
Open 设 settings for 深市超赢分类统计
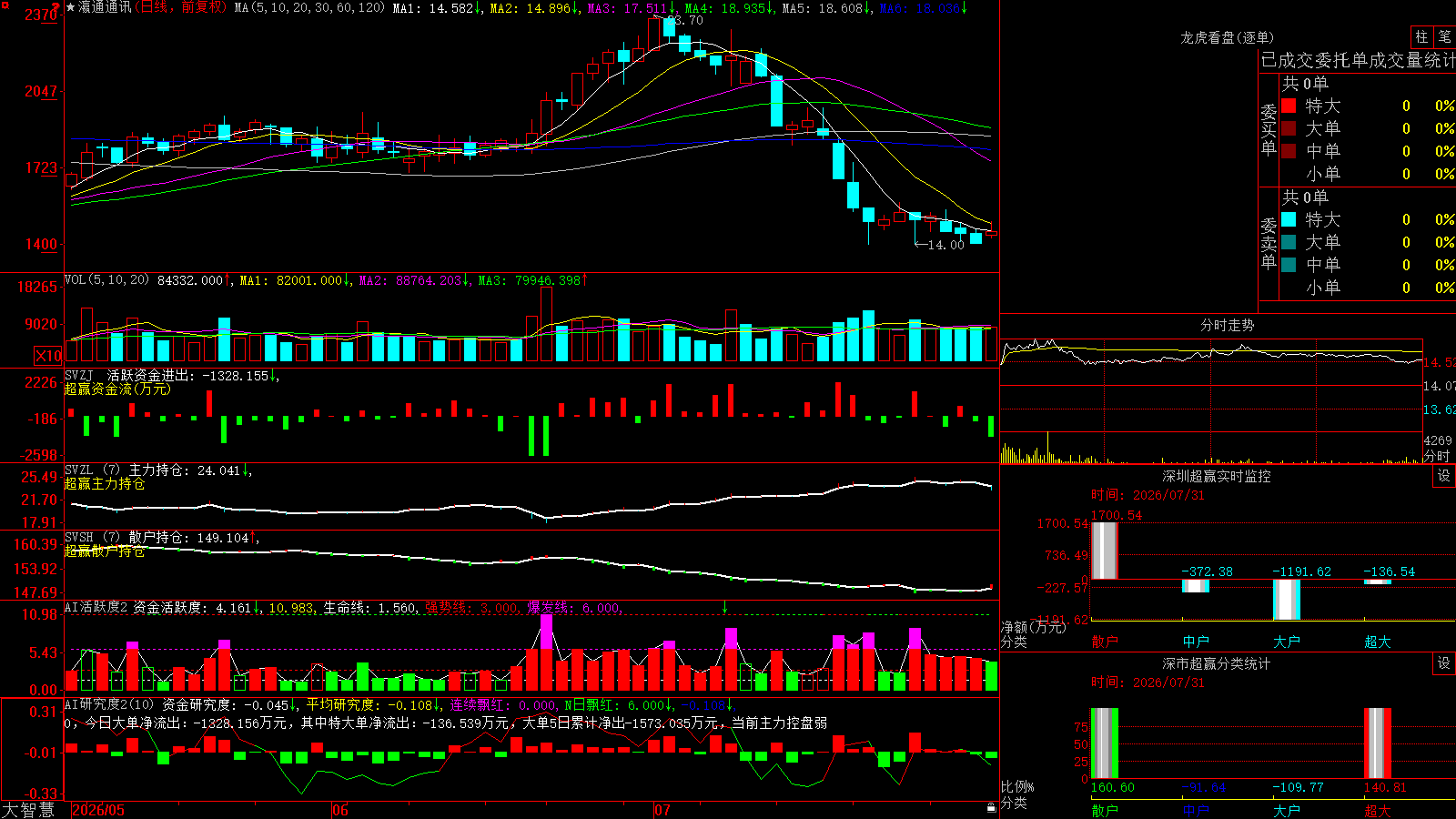pos(1444,663)
